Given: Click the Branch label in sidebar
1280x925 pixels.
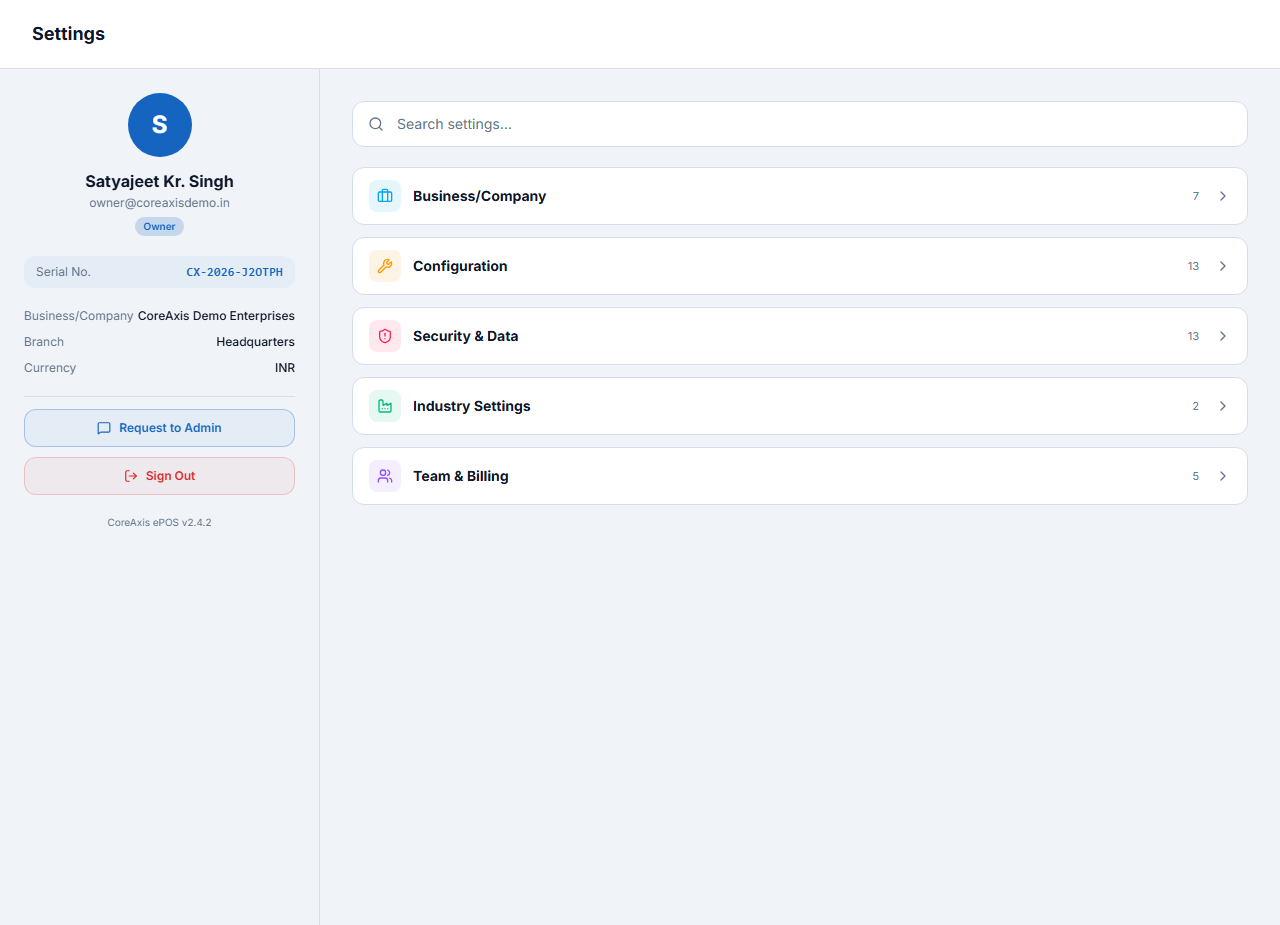Looking at the screenshot, I should [x=44, y=342].
